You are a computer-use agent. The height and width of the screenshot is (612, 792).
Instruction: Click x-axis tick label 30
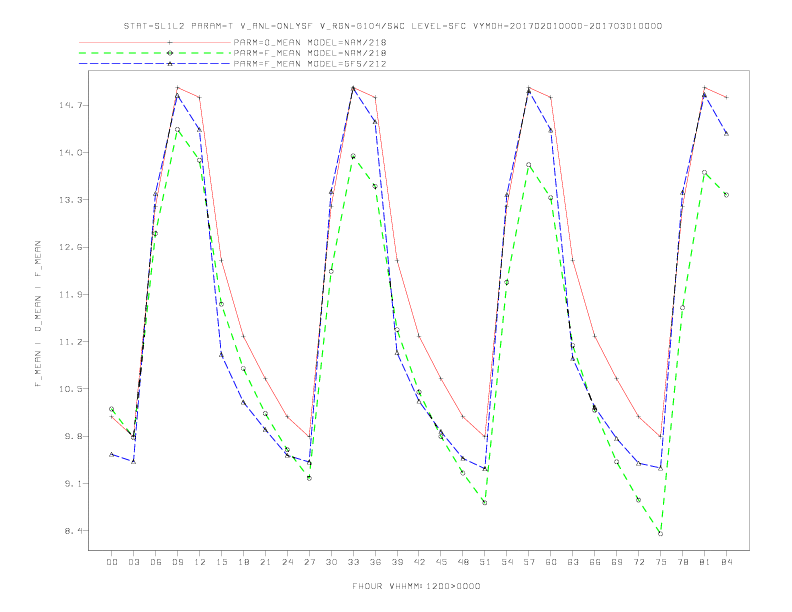(331, 562)
